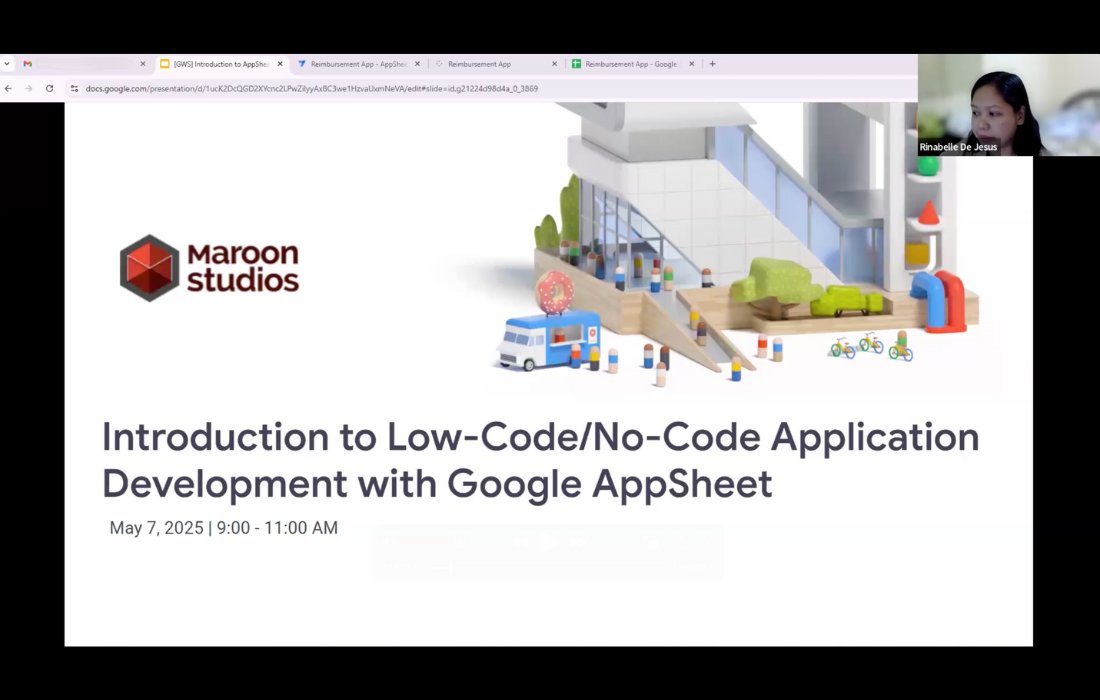Reload the current Slides presentation page
Image resolution: width=1100 pixels, height=700 pixels.
pyautogui.click(x=49, y=88)
